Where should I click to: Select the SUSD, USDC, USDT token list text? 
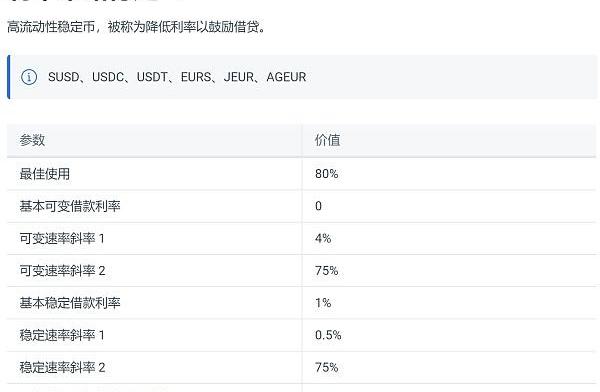[177, 77]
